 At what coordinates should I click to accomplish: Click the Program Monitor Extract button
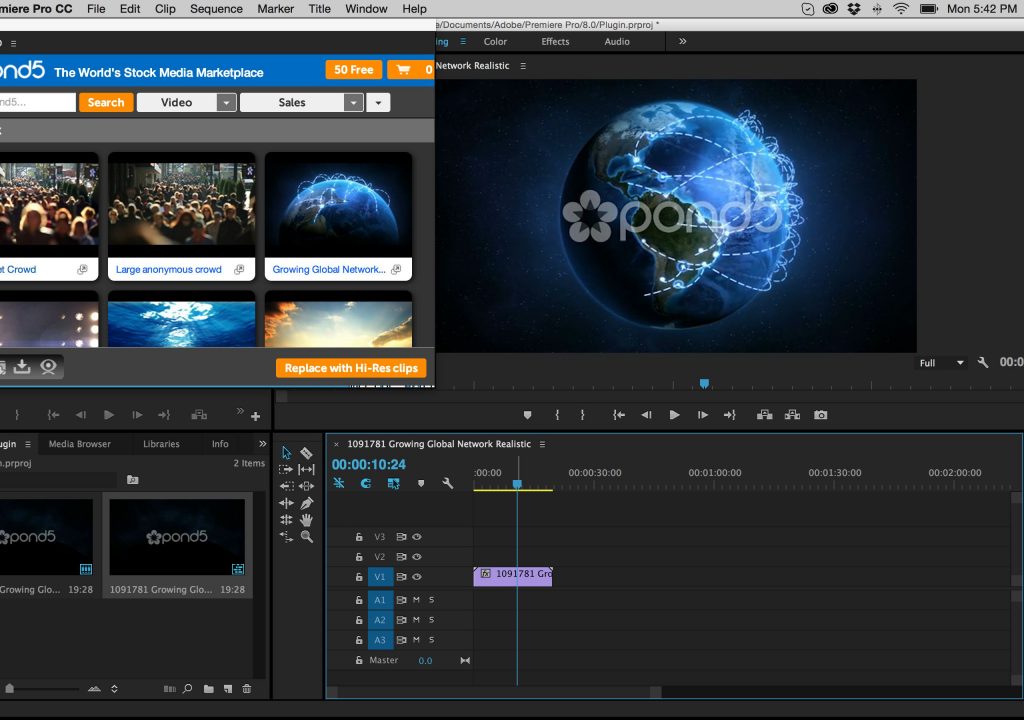792,415
